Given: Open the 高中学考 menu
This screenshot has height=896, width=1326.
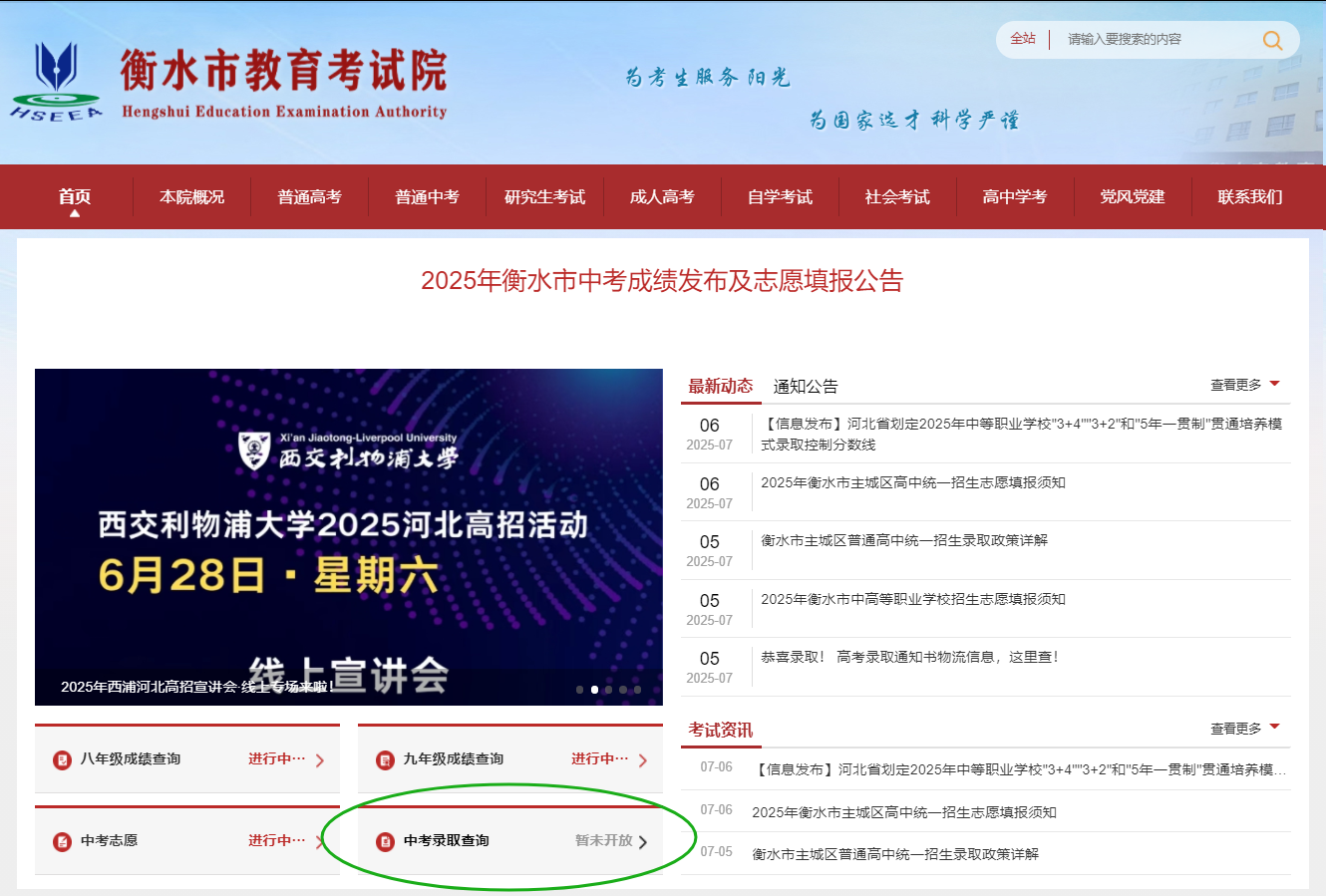Looking at the screenshot, I should [1015, 197].
